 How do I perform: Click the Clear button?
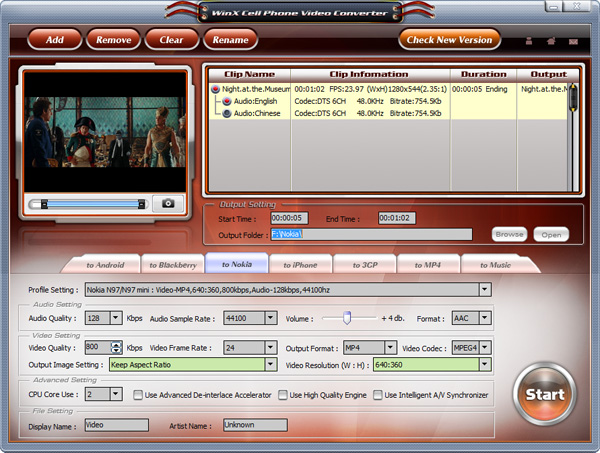[171, 40]
